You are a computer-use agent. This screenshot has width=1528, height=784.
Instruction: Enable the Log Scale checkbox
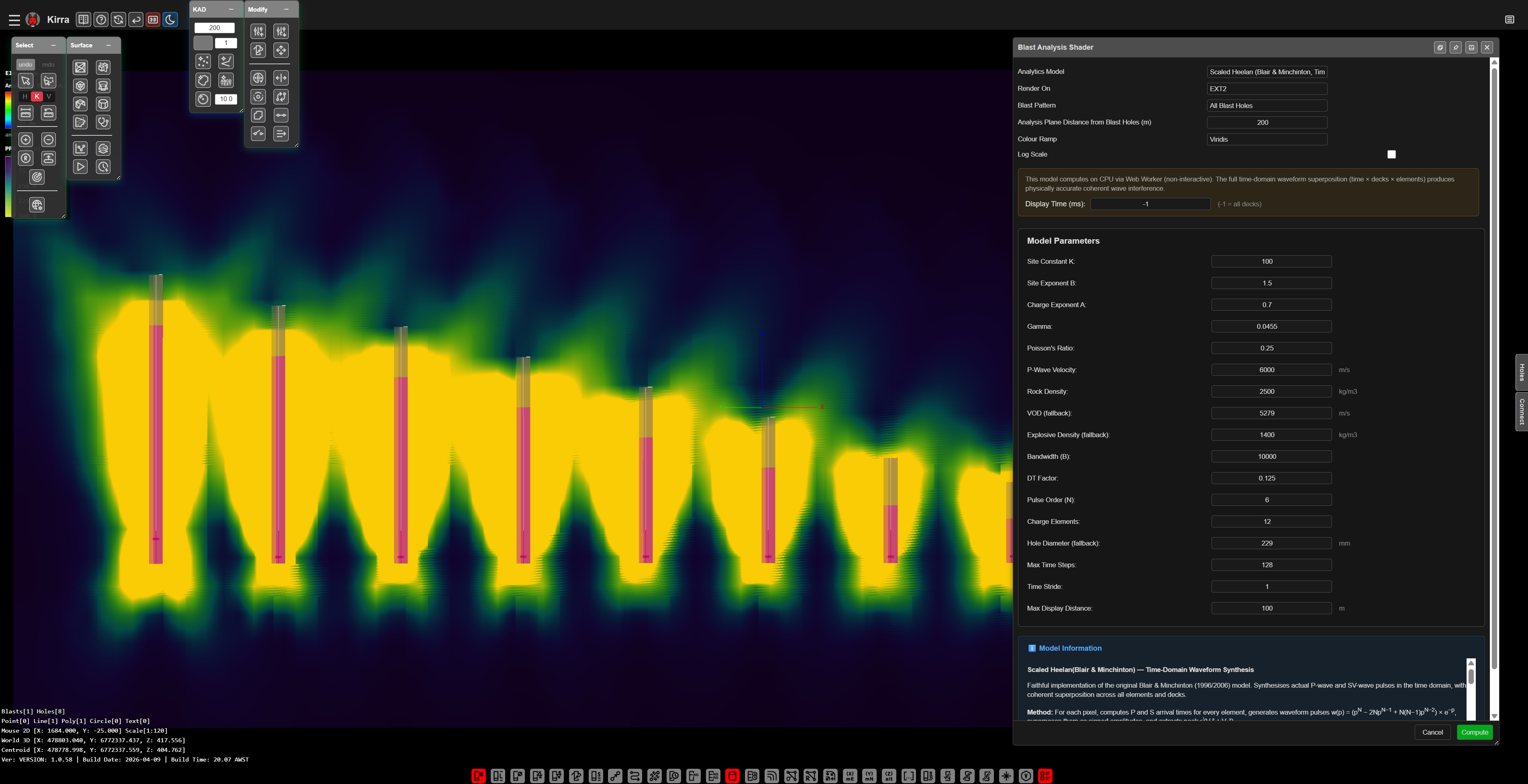point(1391,154)
